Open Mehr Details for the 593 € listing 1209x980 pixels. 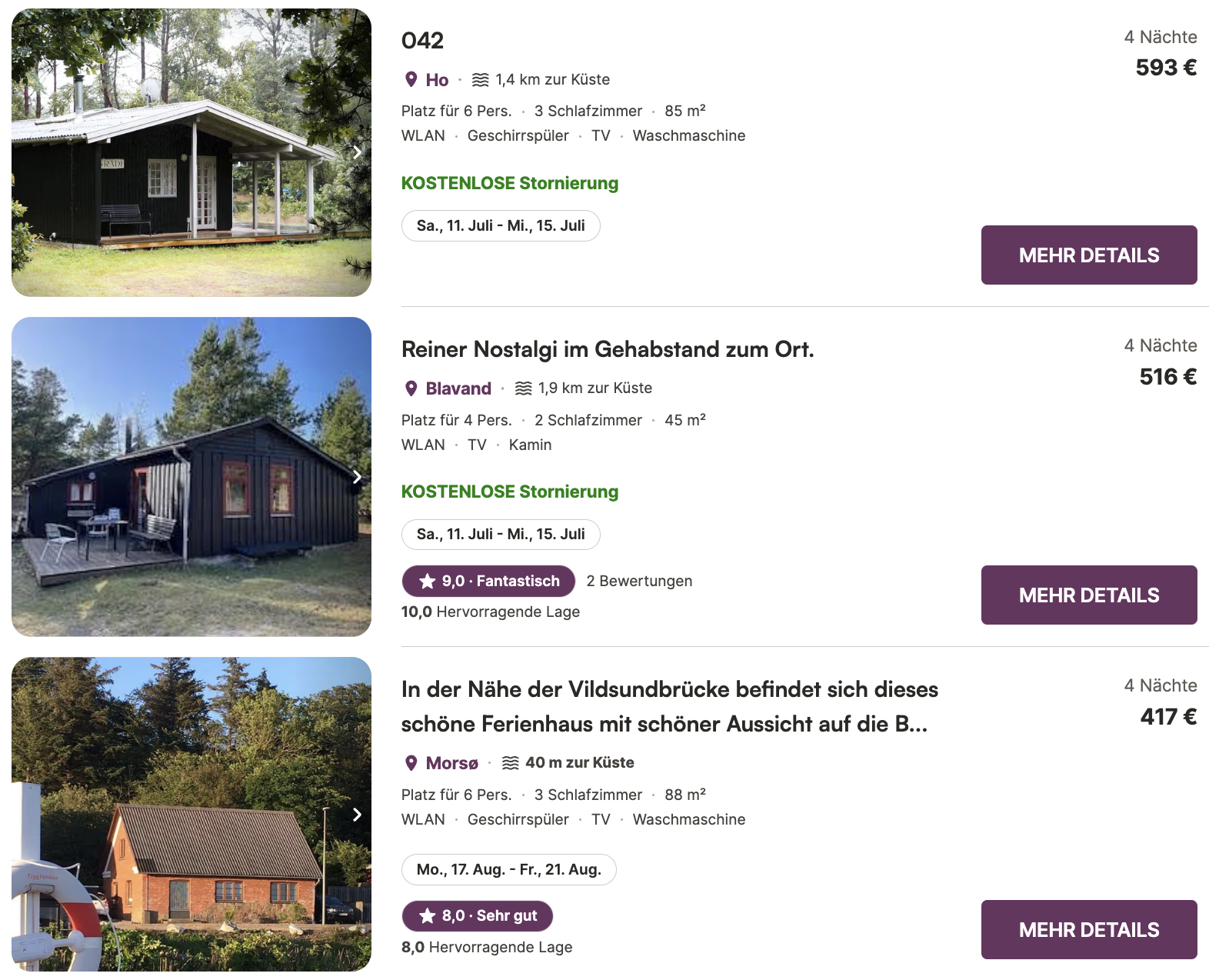tap(1088, 255)
